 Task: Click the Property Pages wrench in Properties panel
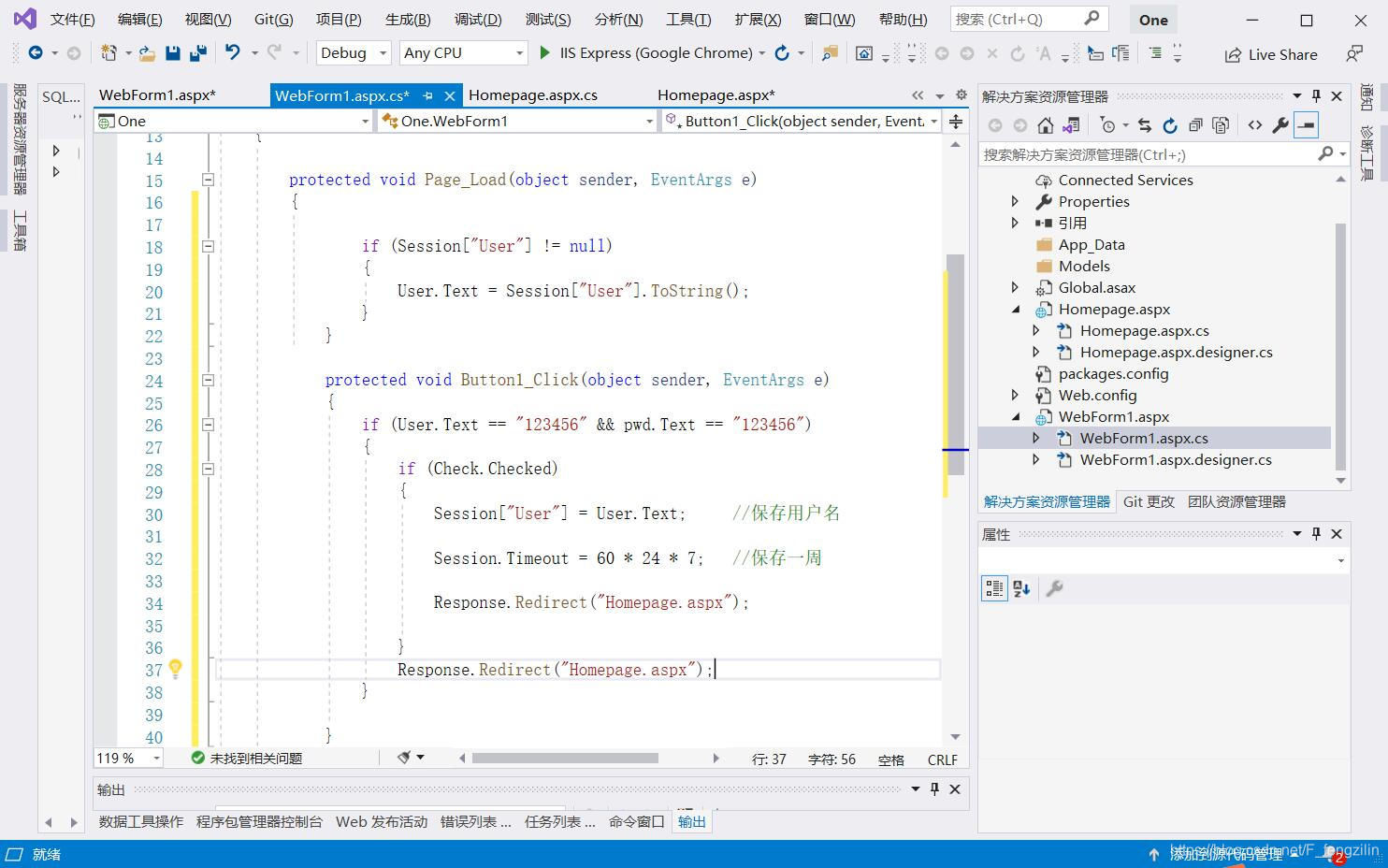[1054, 588]
